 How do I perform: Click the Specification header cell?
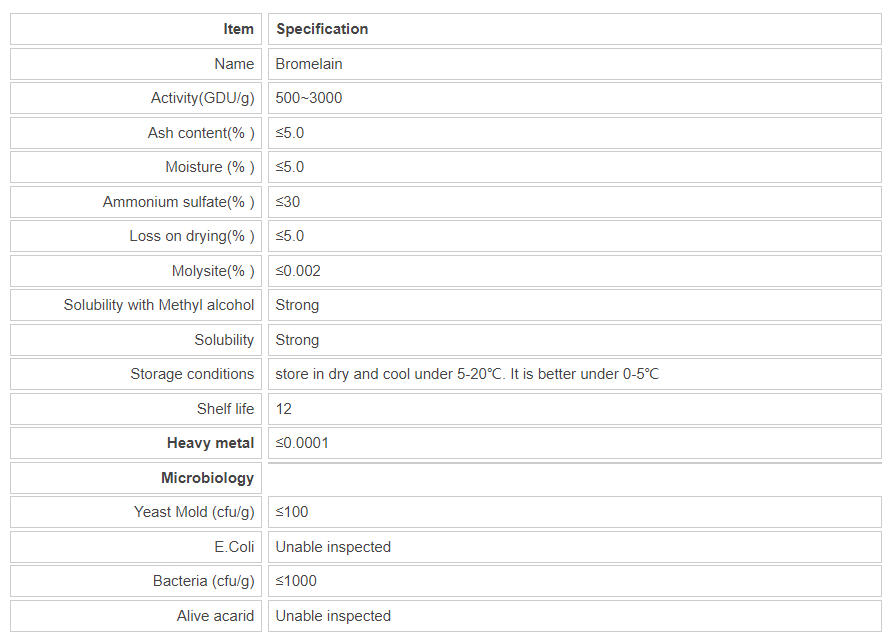coord(322,29)
